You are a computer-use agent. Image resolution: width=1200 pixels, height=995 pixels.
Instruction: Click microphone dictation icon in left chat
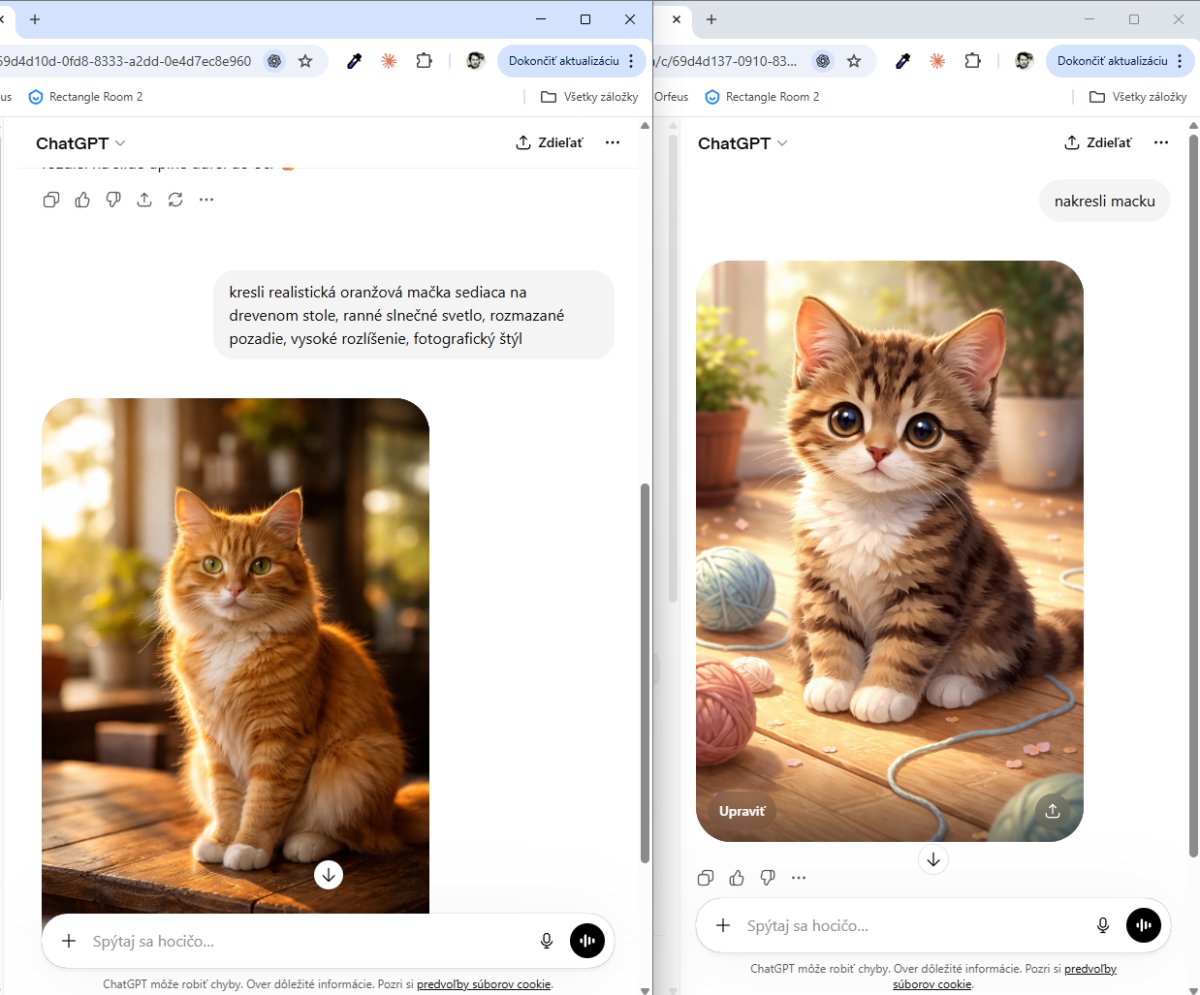pyautogui.click(x=546, y=941)
